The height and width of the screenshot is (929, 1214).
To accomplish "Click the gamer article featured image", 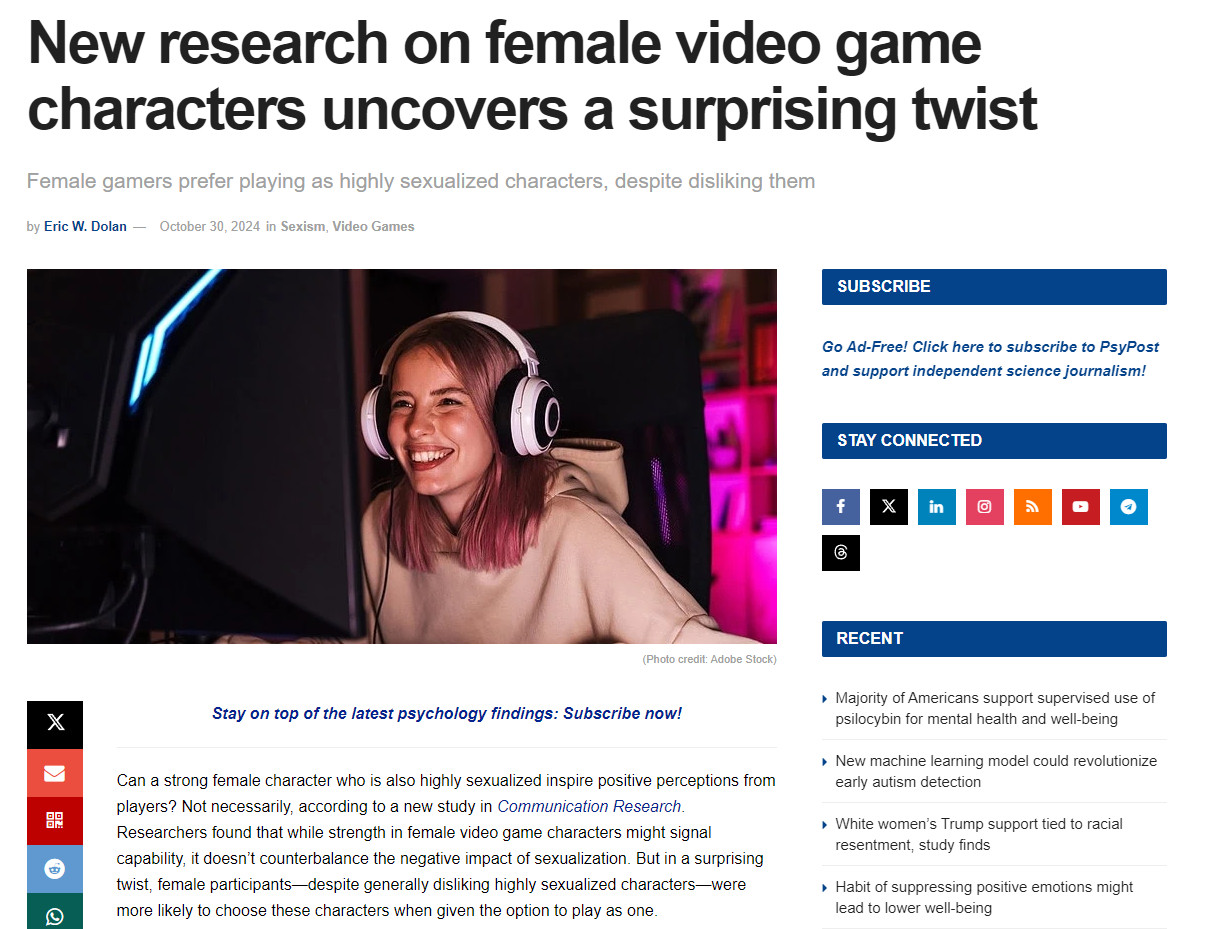I will (401, 456).
